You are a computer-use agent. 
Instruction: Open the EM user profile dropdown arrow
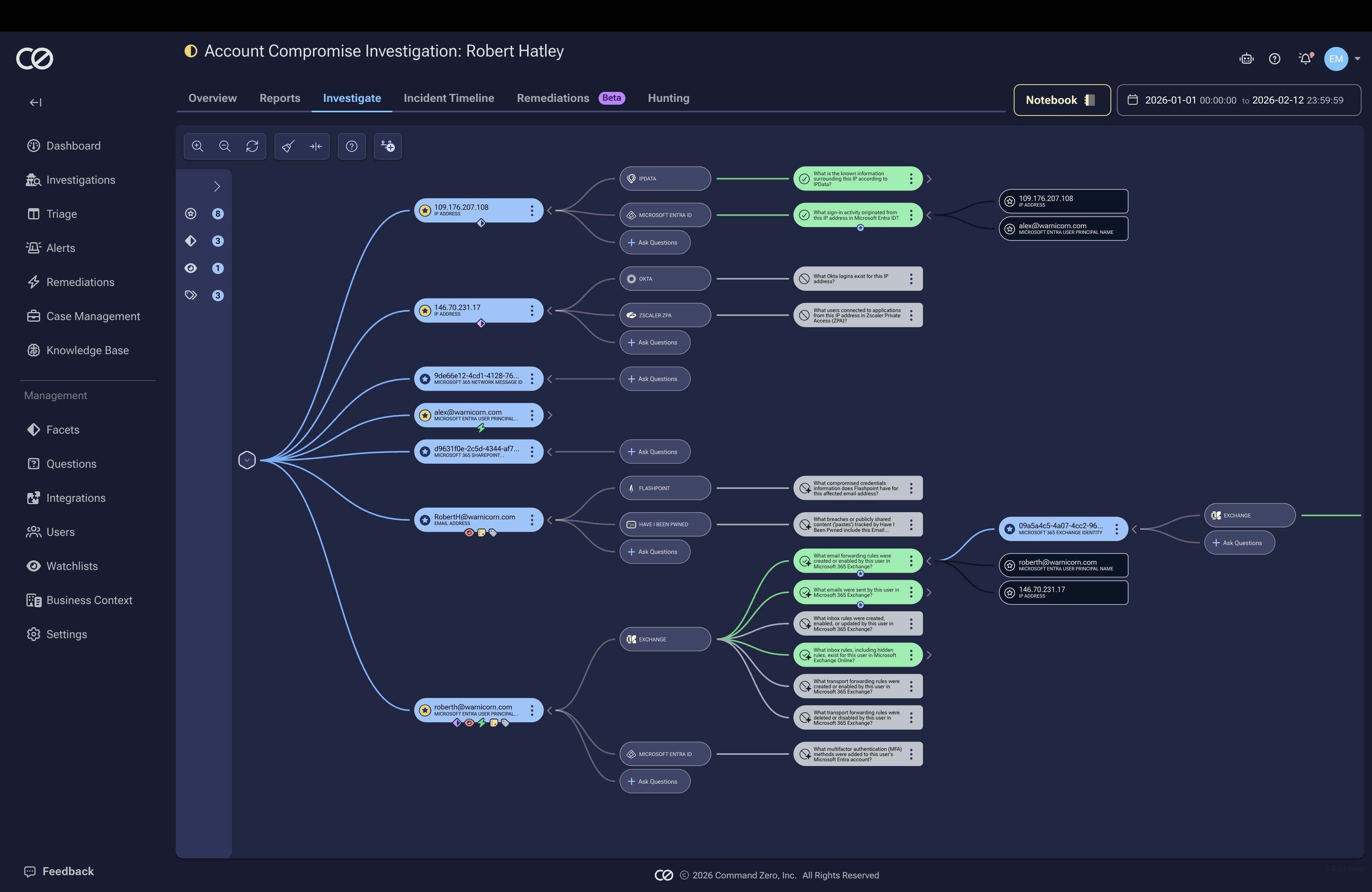[x=1358, y=59]
